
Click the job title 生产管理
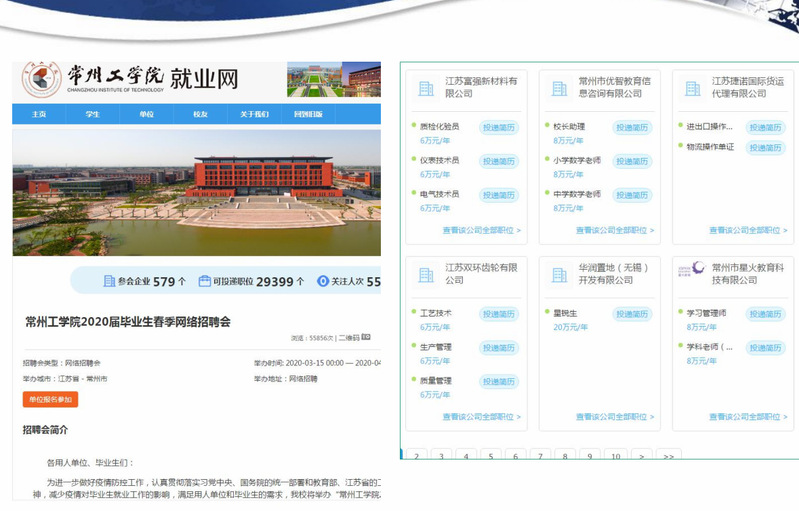coord(436,347)
